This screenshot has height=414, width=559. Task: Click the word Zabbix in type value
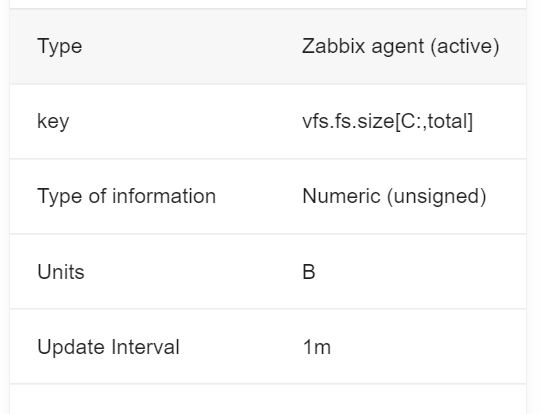pos(333,46)
